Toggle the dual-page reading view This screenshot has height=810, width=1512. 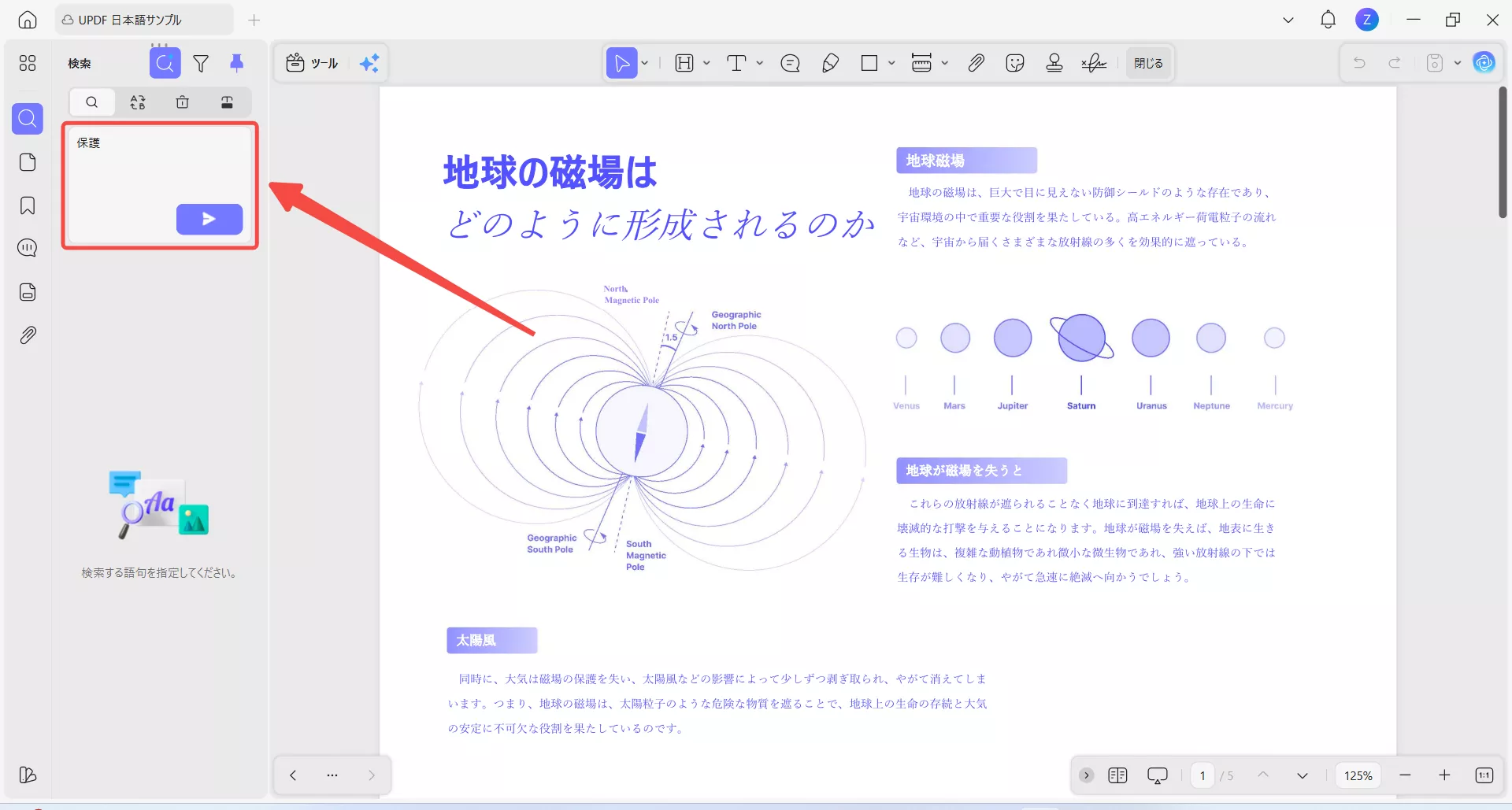click(x=1118, y=775)
